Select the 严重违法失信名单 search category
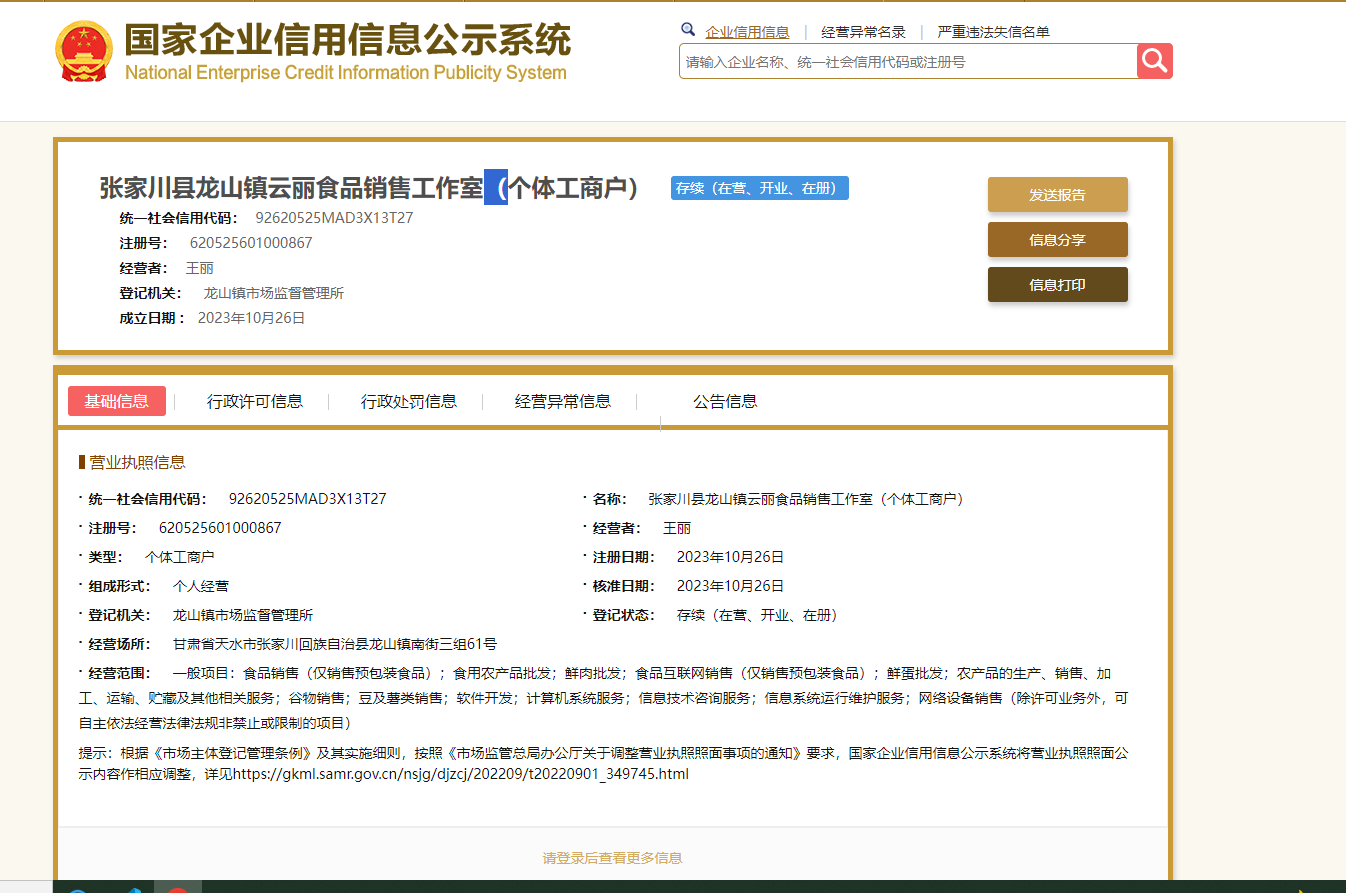Screen dimensions: 1346x893 tap(993, 32)
